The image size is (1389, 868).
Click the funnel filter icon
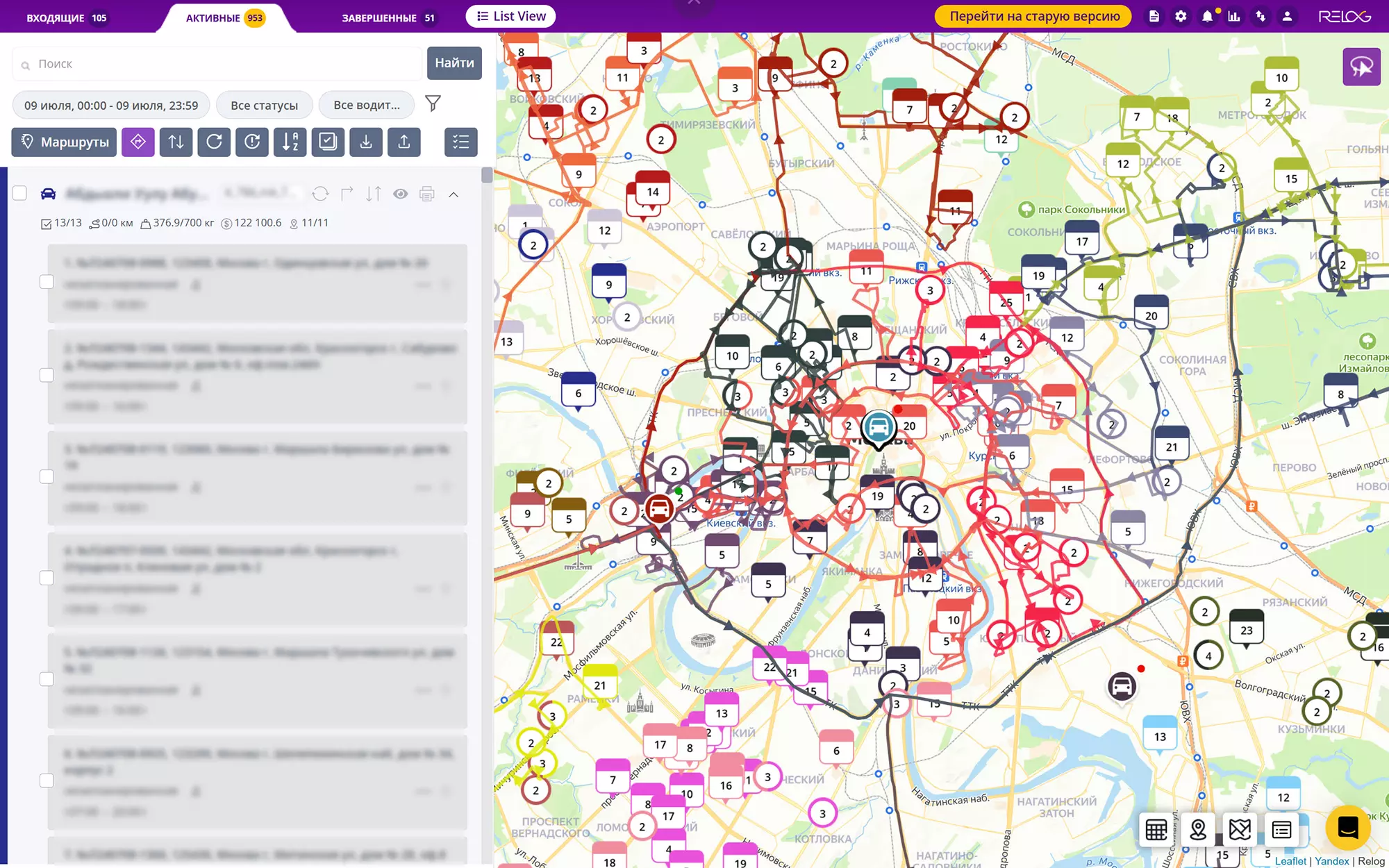433,104
